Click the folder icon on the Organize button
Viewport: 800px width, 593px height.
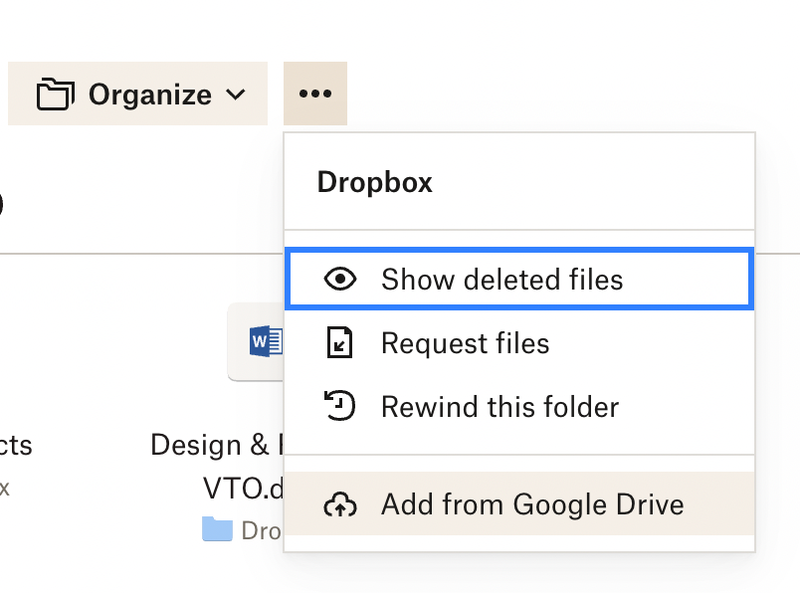58,93
